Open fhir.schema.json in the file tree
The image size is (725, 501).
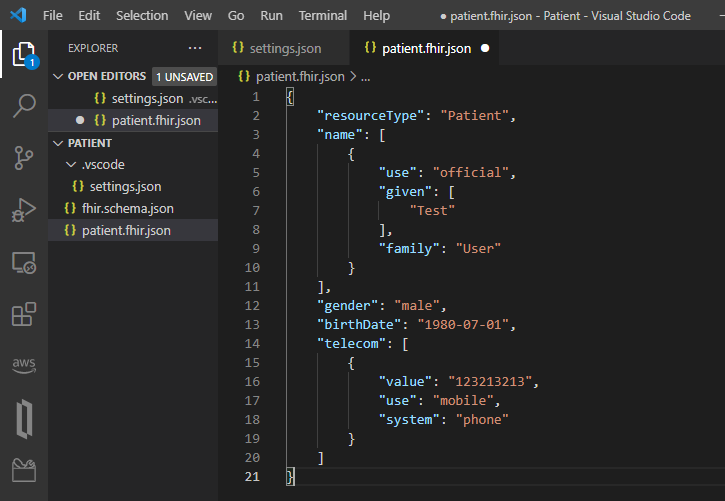pyautogui.click(x=127, y=208)
